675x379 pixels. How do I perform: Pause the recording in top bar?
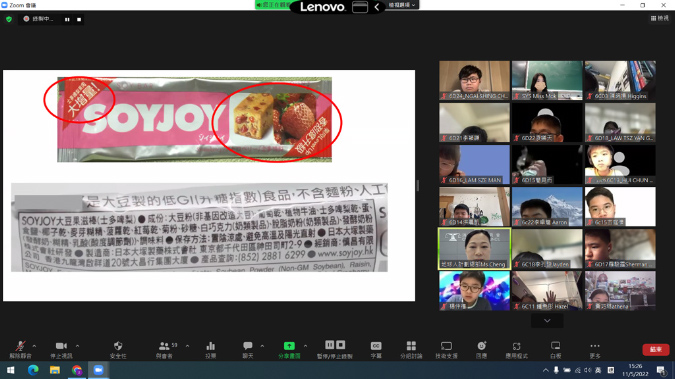coord(67,19)
